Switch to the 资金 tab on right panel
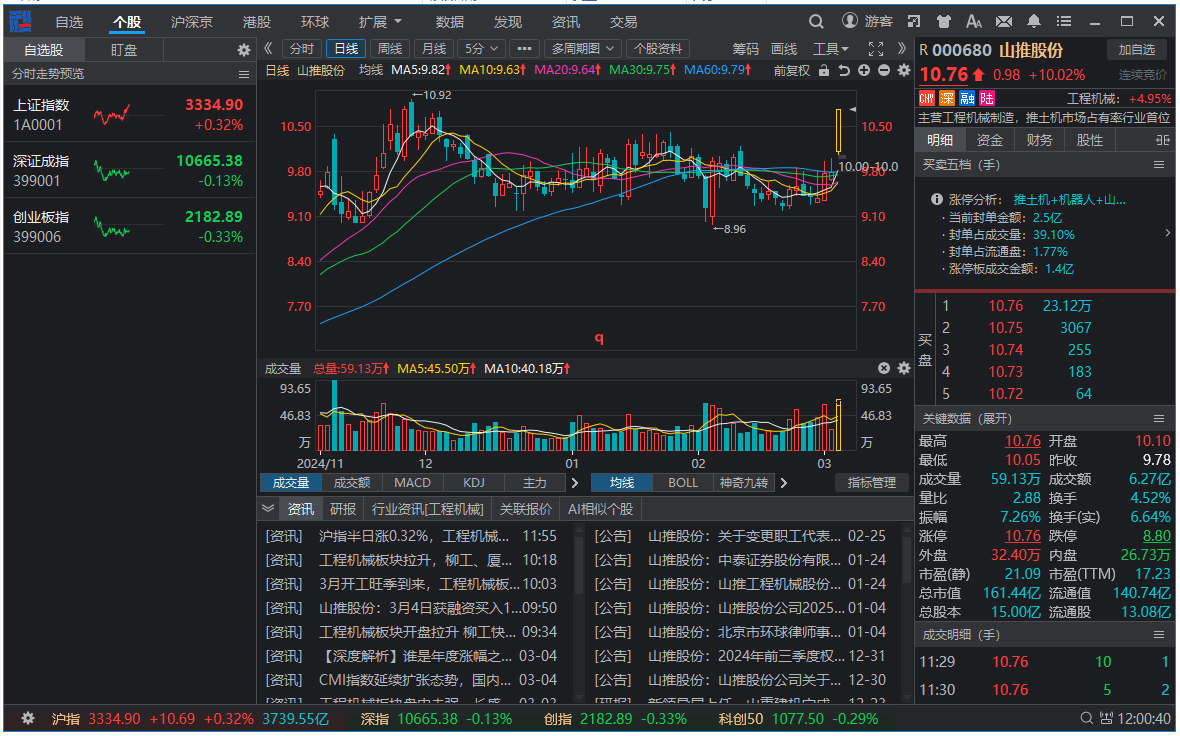Screen dimensions: 1180x736 point(990,139)
